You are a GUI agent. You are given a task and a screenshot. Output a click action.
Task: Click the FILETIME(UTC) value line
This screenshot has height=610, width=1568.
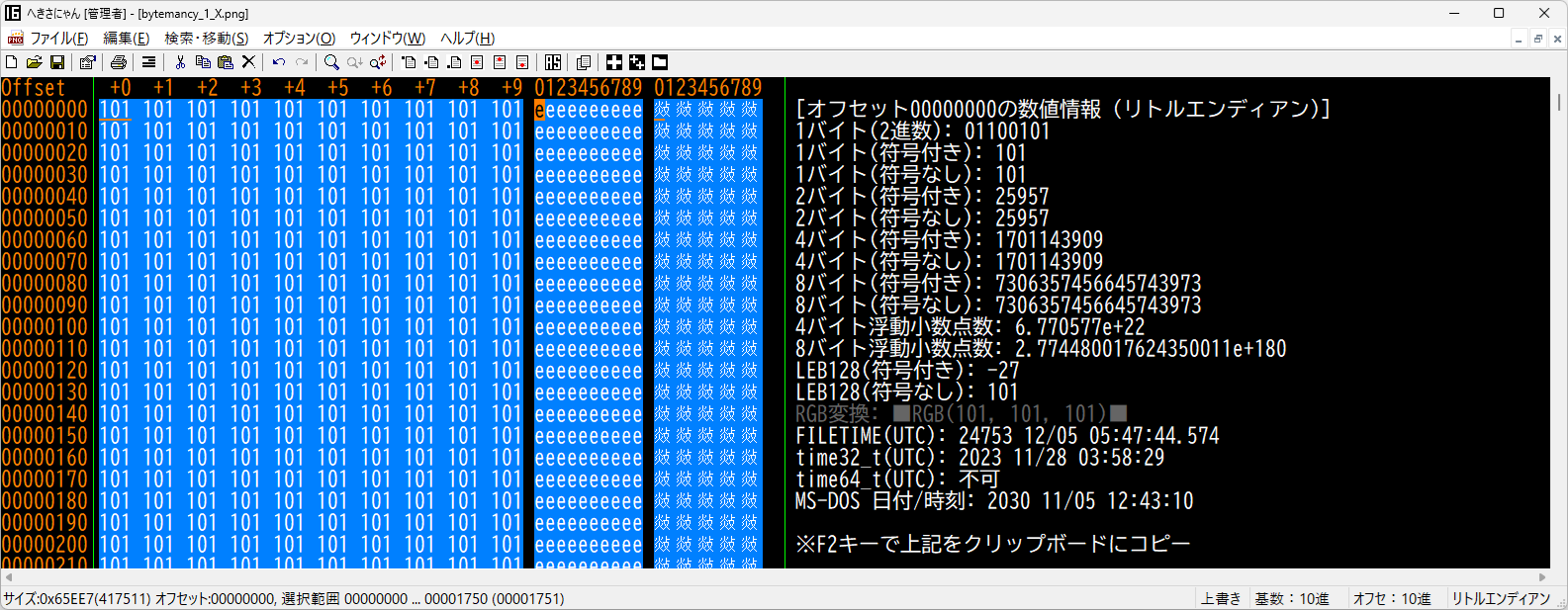pyautogui.click(x=1007, y=436)
